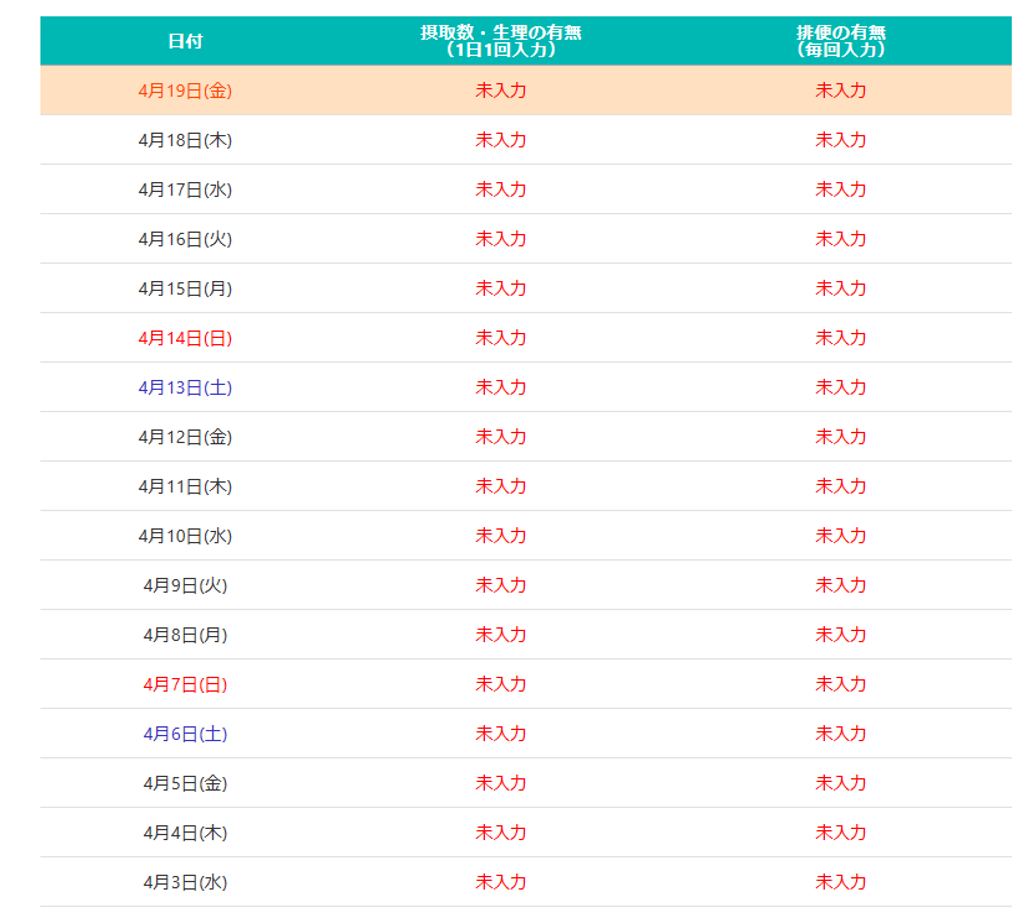Image resolution: width=1033 pixels, height=907 pixels.
Task: Open 未入力 bowel entry for 4月10日
Action: 841,536
